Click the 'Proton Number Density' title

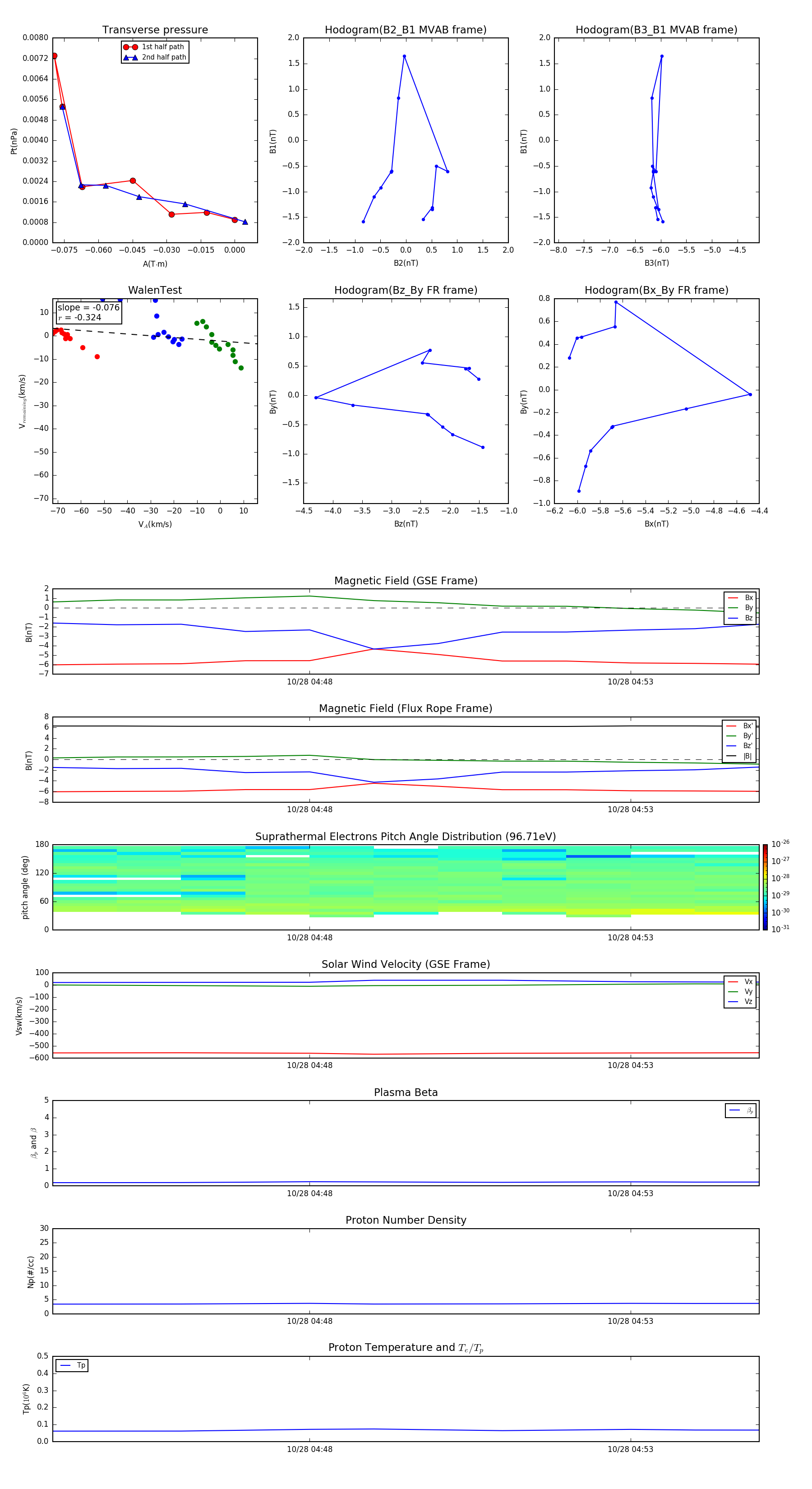[x=406, y=1220]
